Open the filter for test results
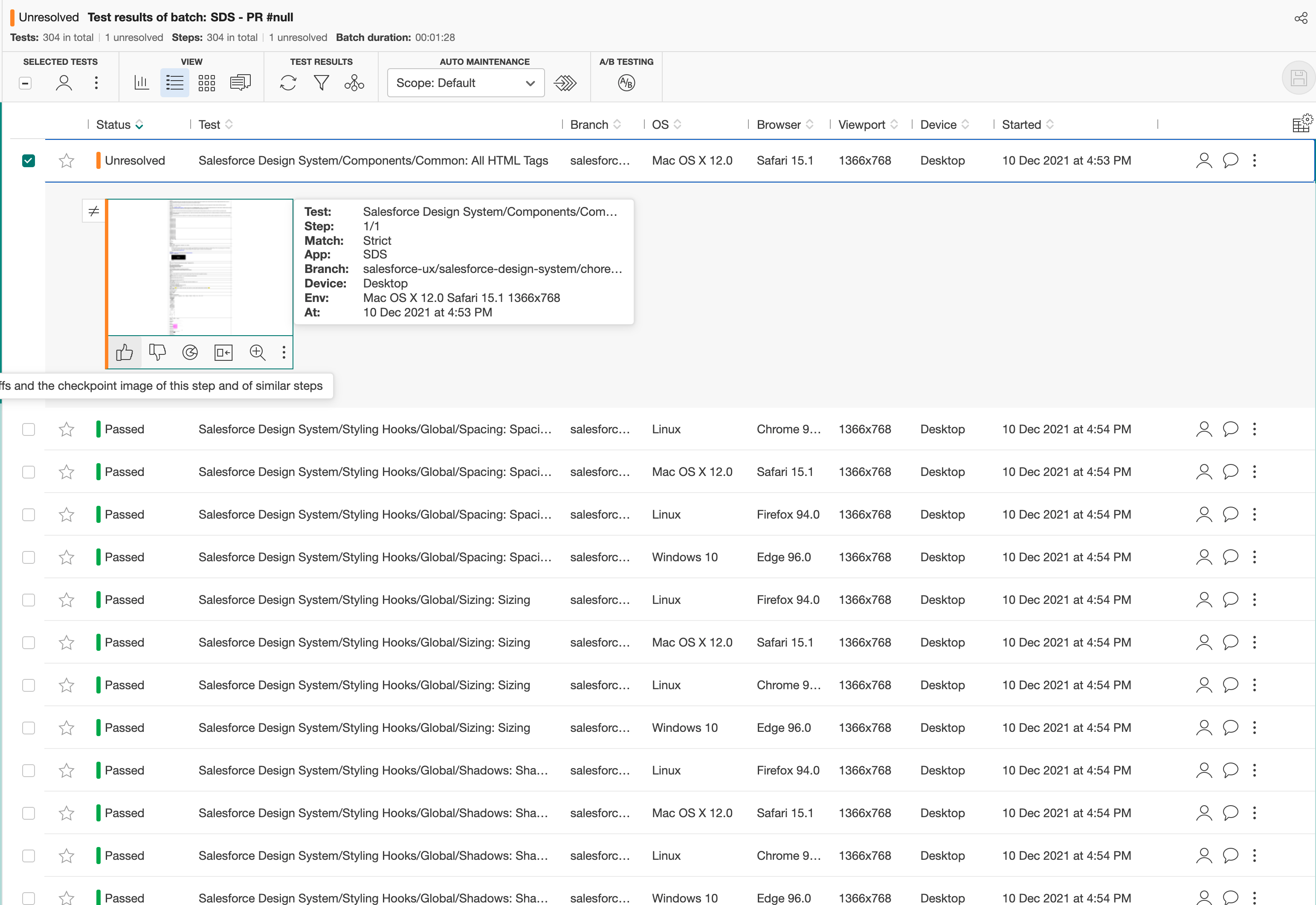Screen dimensions: 1316x905 (321, 82)
